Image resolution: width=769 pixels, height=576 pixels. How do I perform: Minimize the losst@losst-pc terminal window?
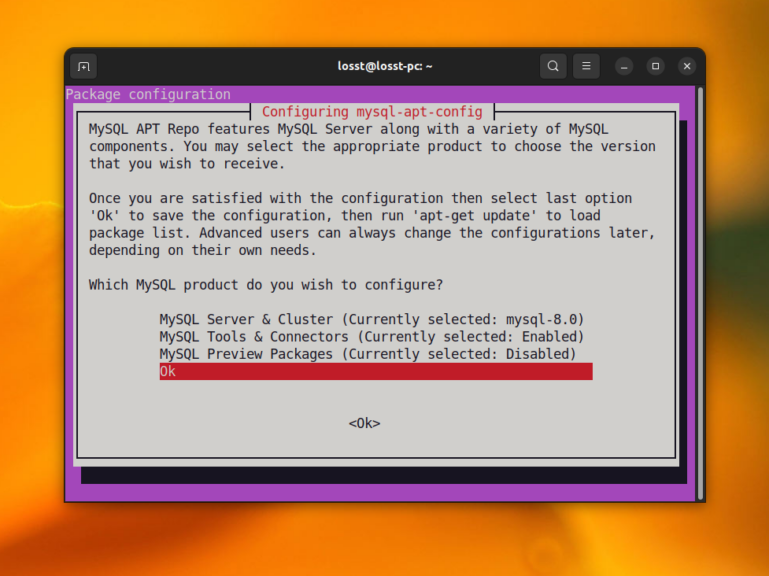(x=624, y=66)
